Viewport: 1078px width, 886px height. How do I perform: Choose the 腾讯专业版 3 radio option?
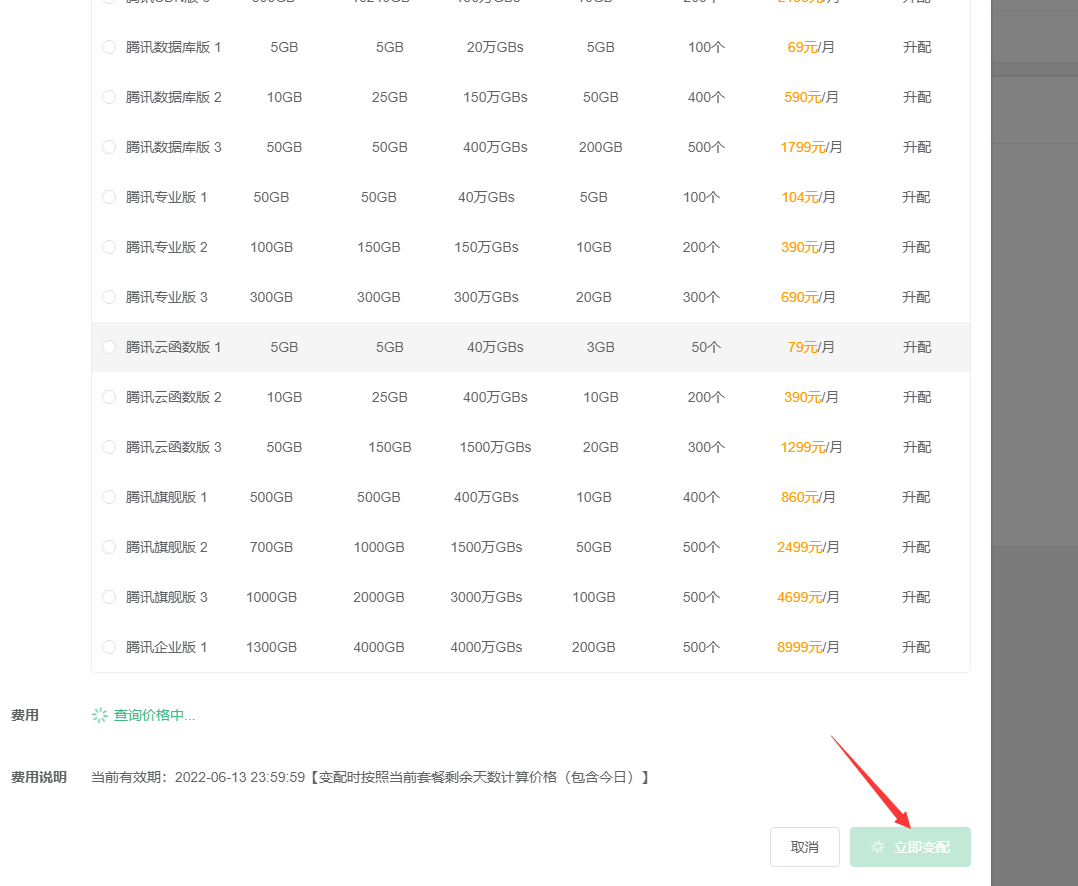tap(109, 297)
